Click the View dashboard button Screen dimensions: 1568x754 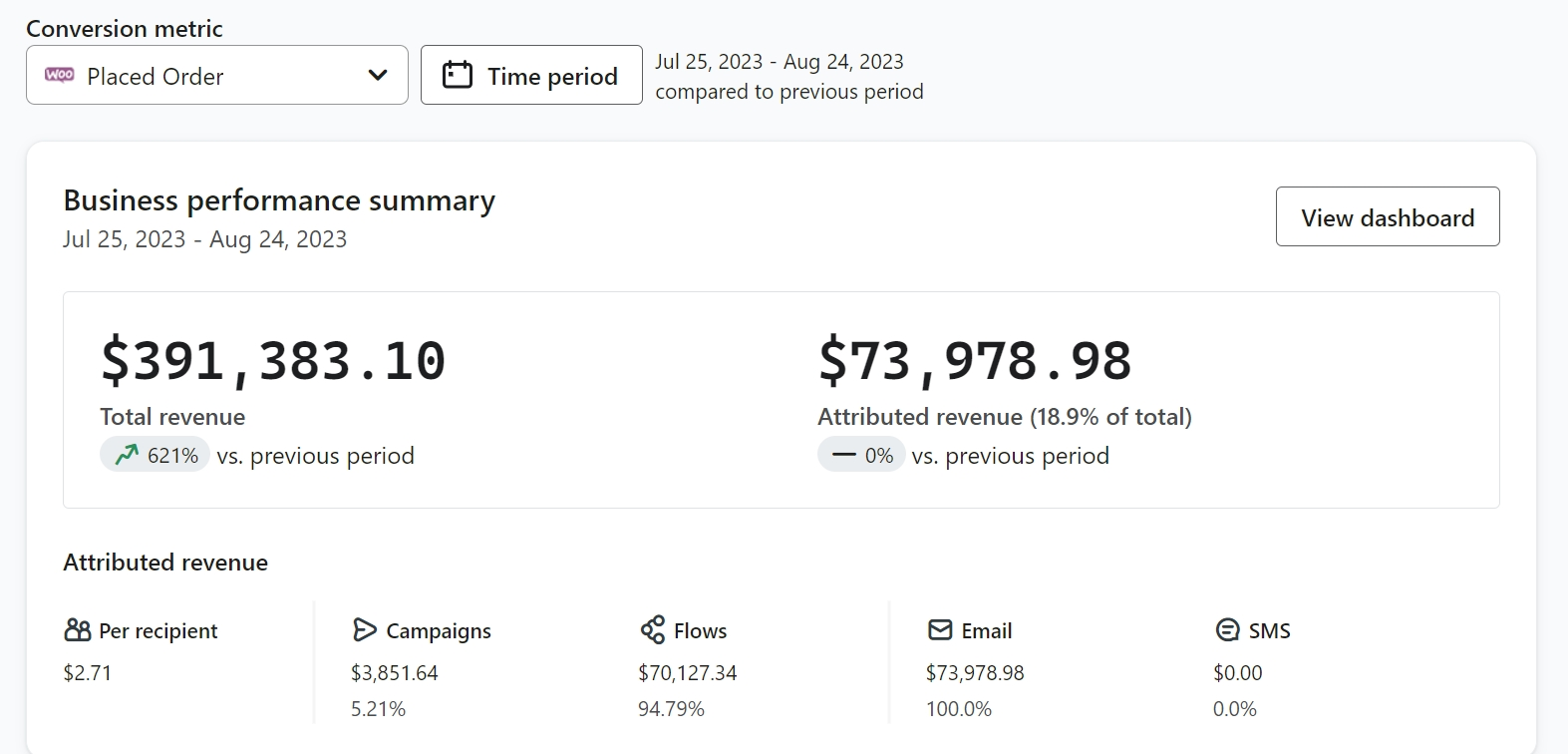(1387, 216)
